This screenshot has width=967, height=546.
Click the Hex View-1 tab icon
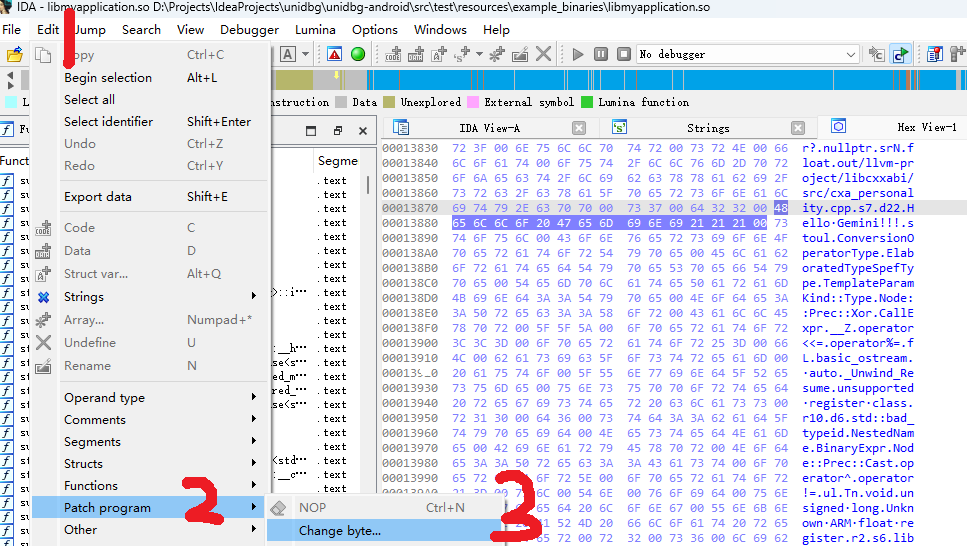coord(838,126)
